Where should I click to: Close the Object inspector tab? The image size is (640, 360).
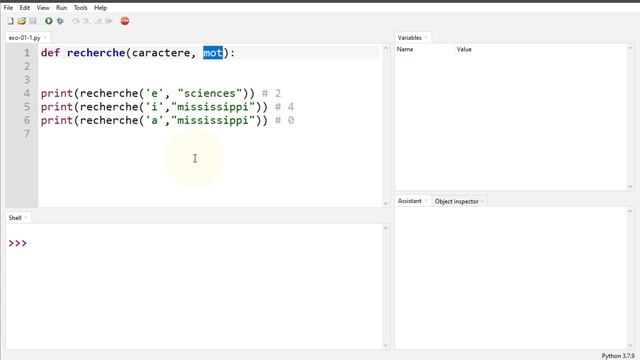click(482, 201)
